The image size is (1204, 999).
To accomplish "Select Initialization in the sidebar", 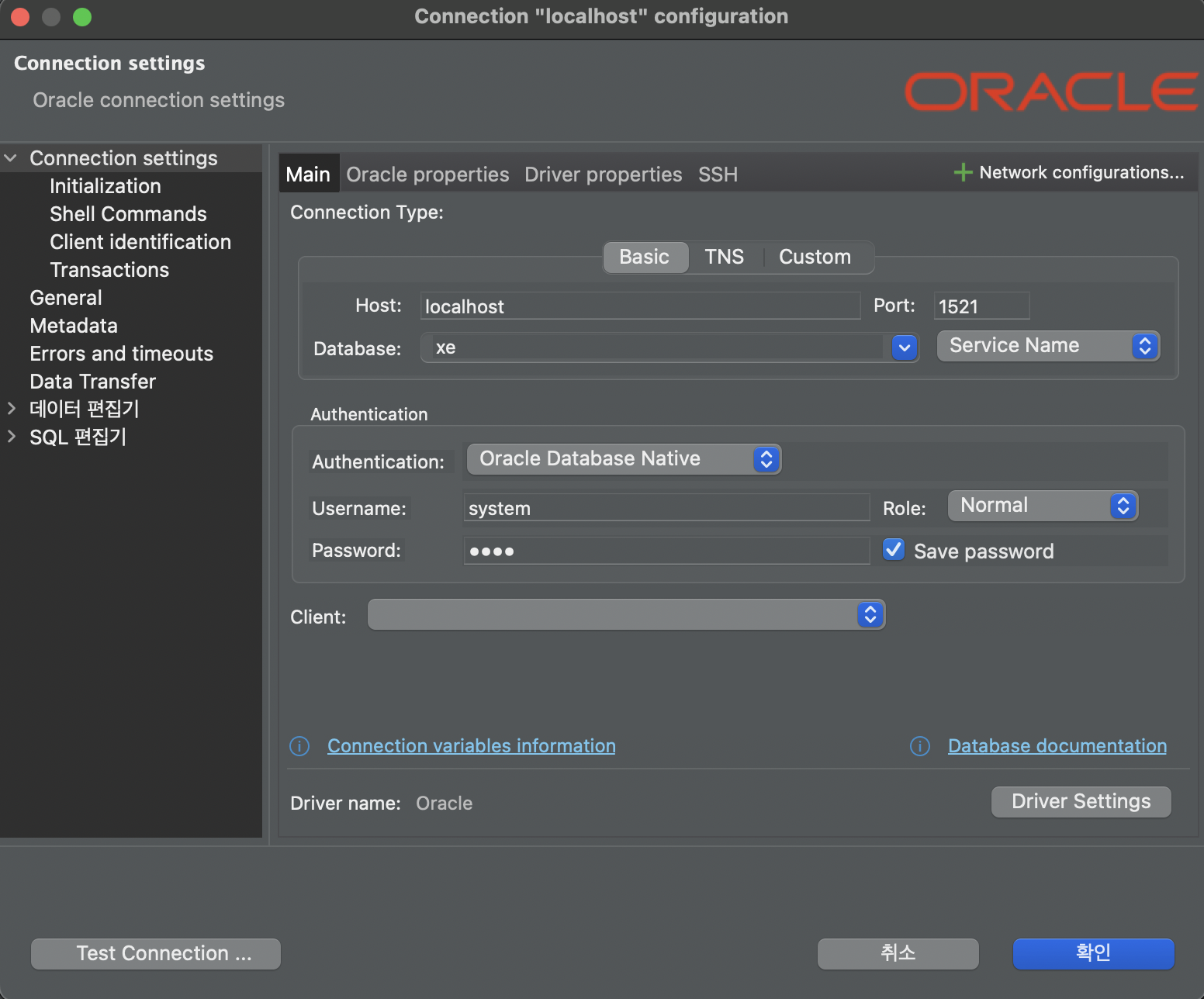I will point(106,186).
